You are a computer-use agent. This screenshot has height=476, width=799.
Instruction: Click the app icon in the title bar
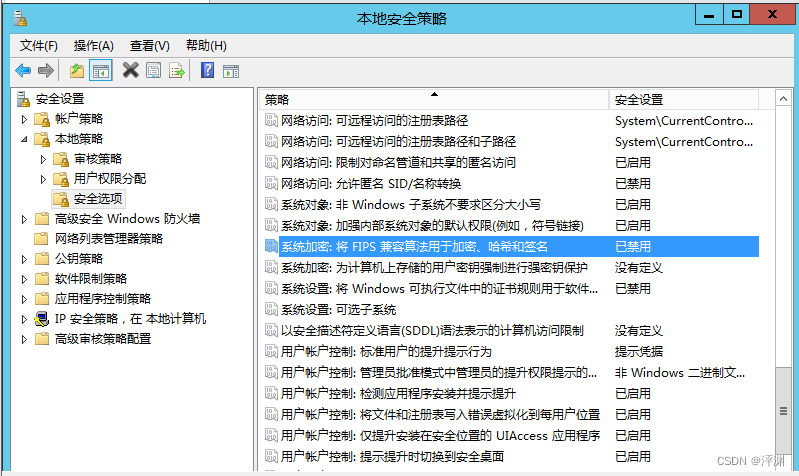[x=20, y=18]
